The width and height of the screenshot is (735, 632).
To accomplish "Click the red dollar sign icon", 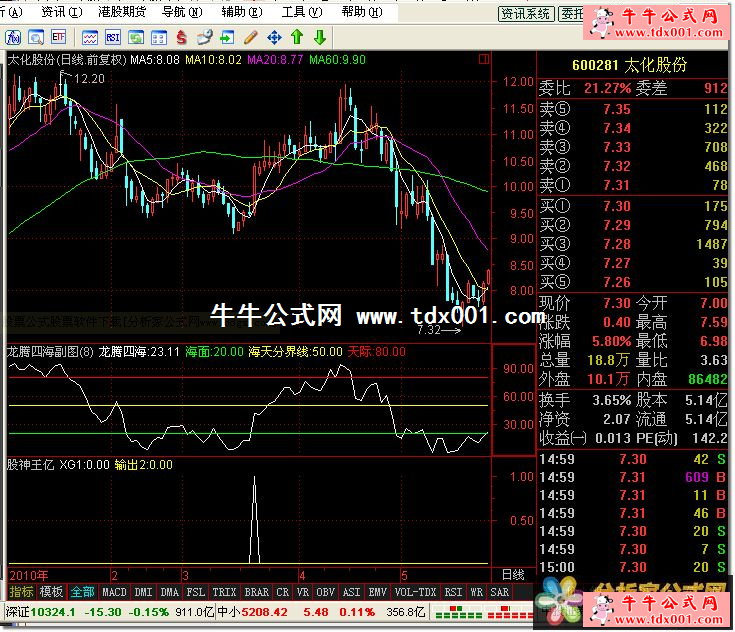I will [181, 38].
